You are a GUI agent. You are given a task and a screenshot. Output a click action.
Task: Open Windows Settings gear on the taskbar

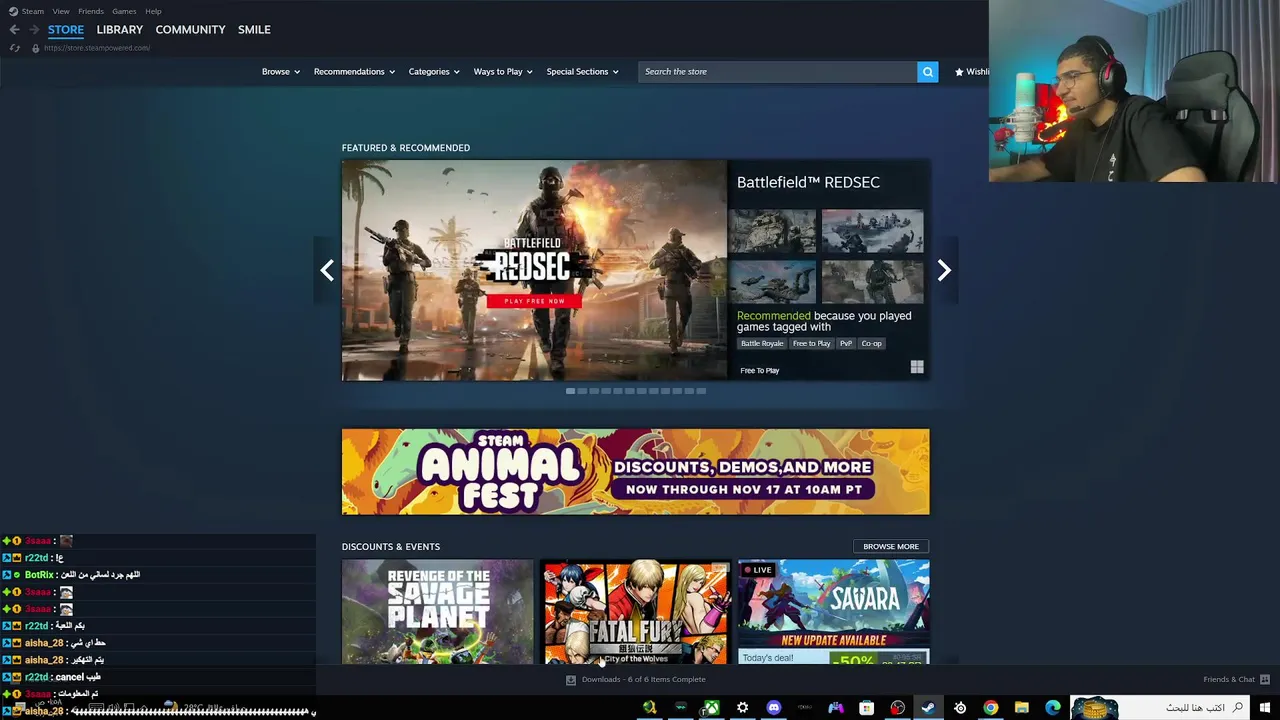(742, 708)
